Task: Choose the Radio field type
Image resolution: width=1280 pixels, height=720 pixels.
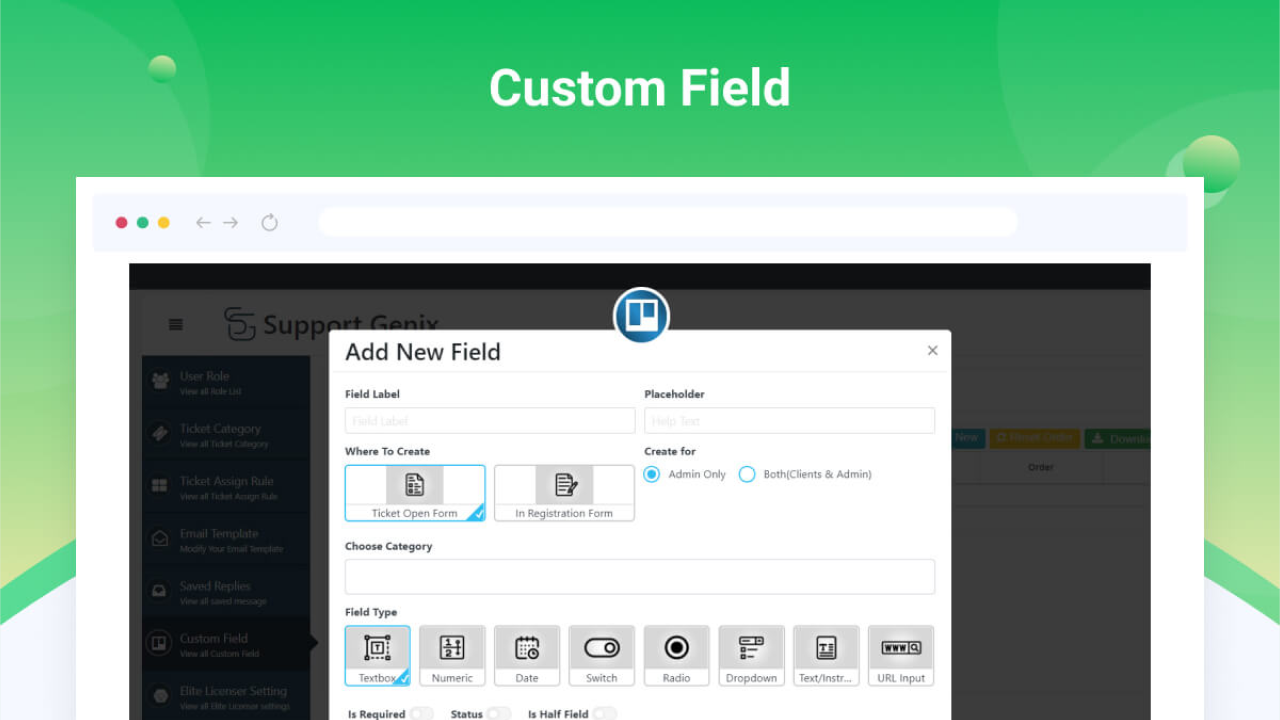Action: click(x=677, y=656)
